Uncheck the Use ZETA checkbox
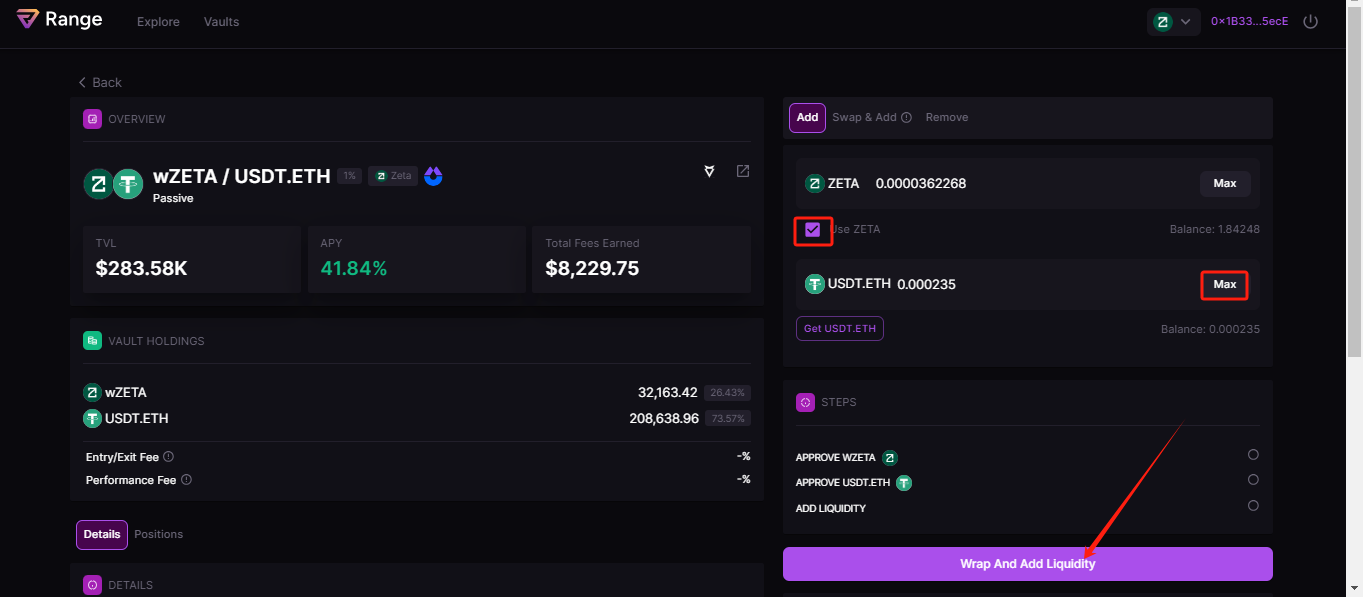Screen dimensions: 1363x597 tap(812, 230)
